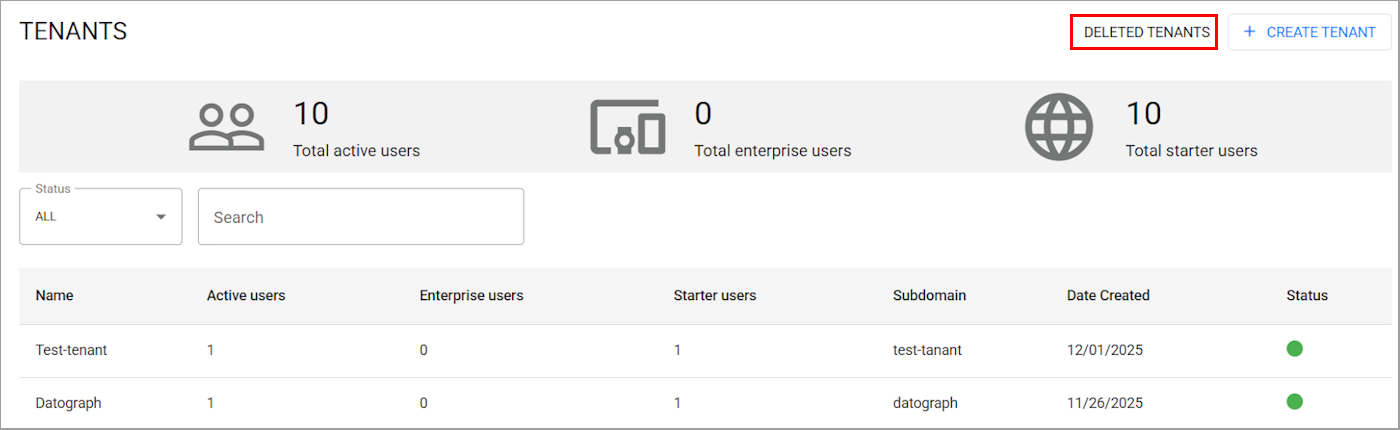The height and width of the screenshot is (430, 1400).
Task: Sort by the Name column header
Action: 54,295
